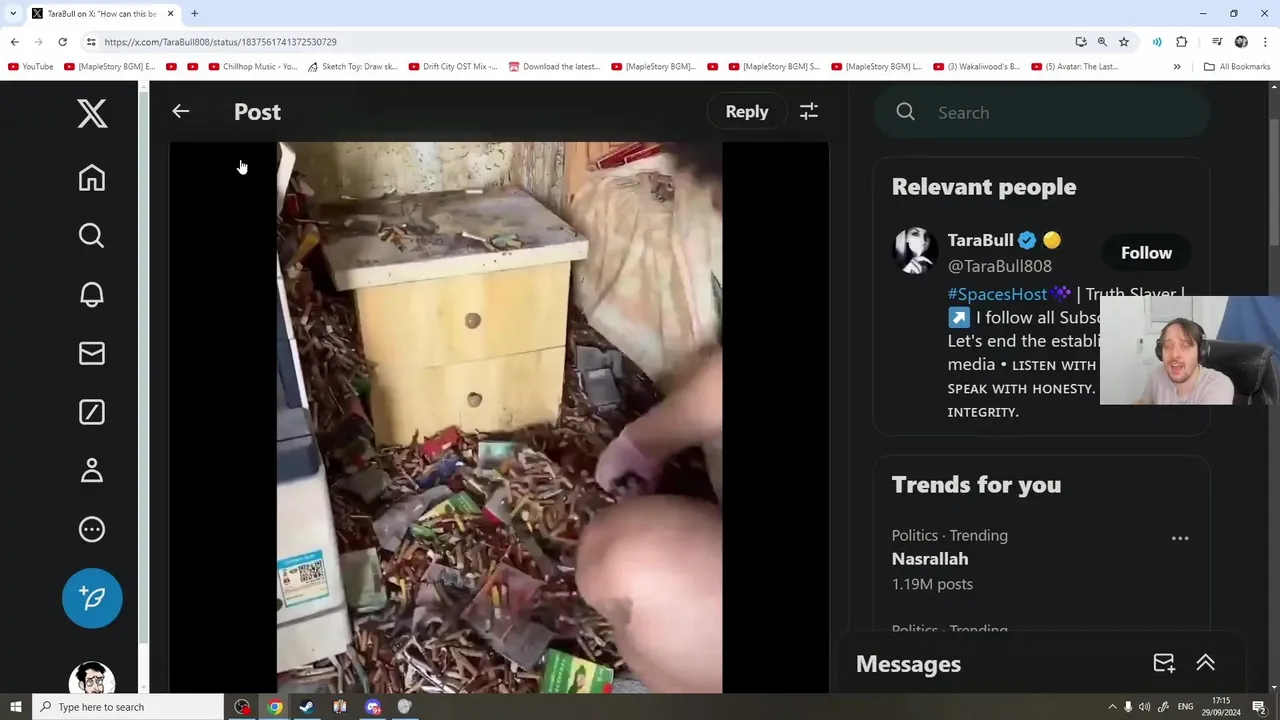The width and height of the screenshot is (1280, 720).
Task: Open Windows notification center
Action: click(x=1259, y=707)
